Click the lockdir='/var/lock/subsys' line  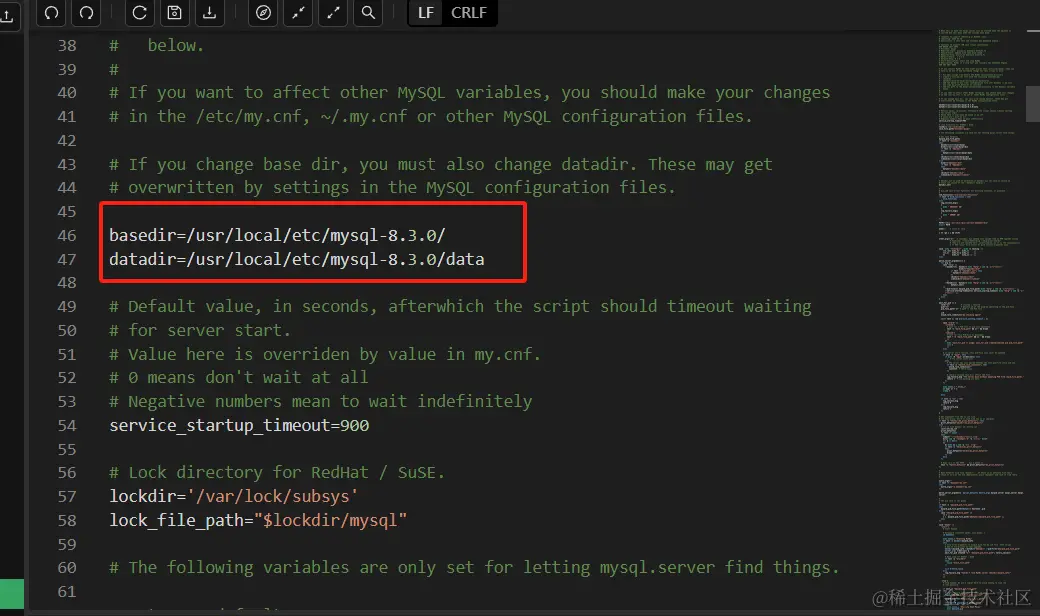pos(233,497)
